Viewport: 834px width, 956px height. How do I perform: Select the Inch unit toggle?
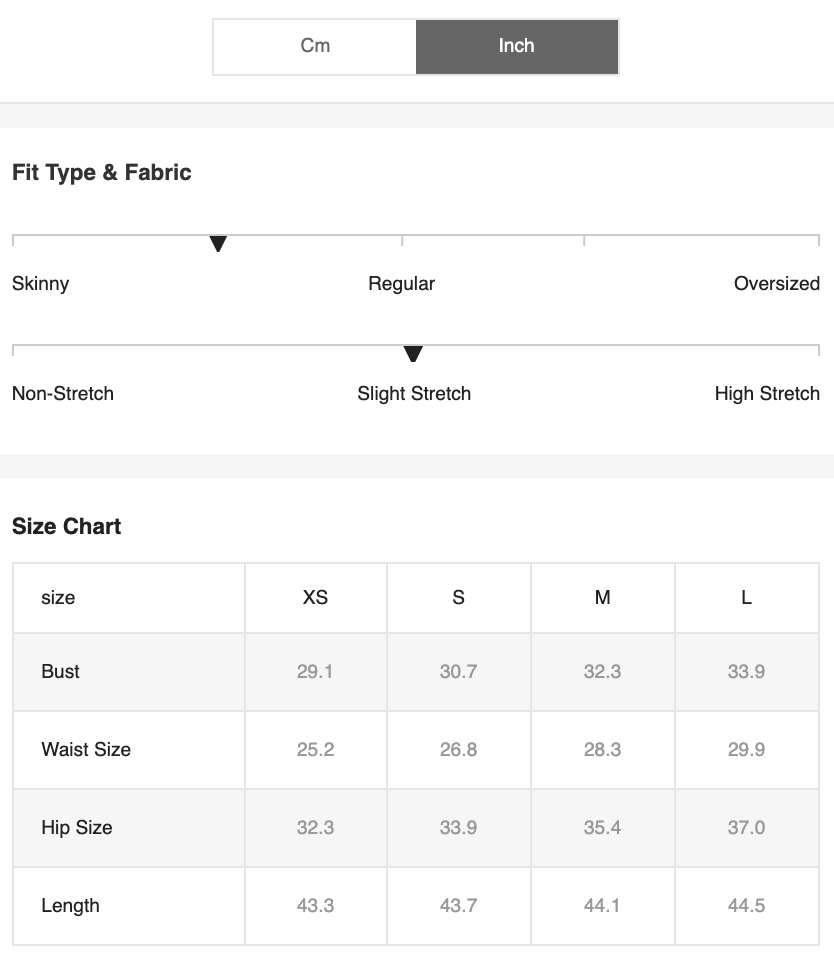coord(517,46)
